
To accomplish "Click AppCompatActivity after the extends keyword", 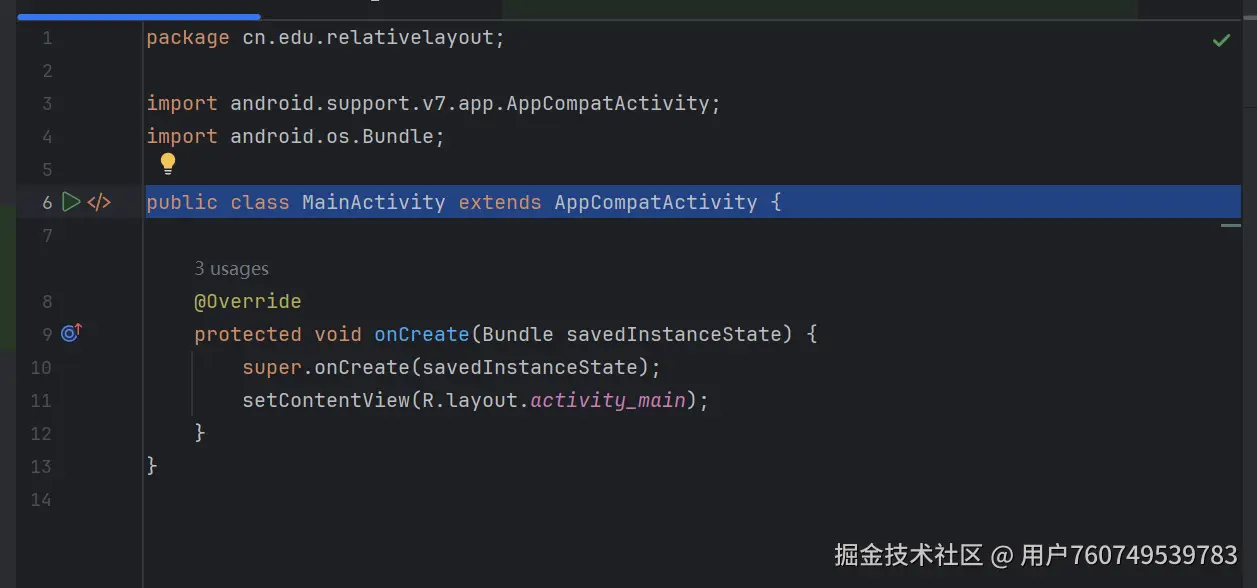I will pos(655,202).
